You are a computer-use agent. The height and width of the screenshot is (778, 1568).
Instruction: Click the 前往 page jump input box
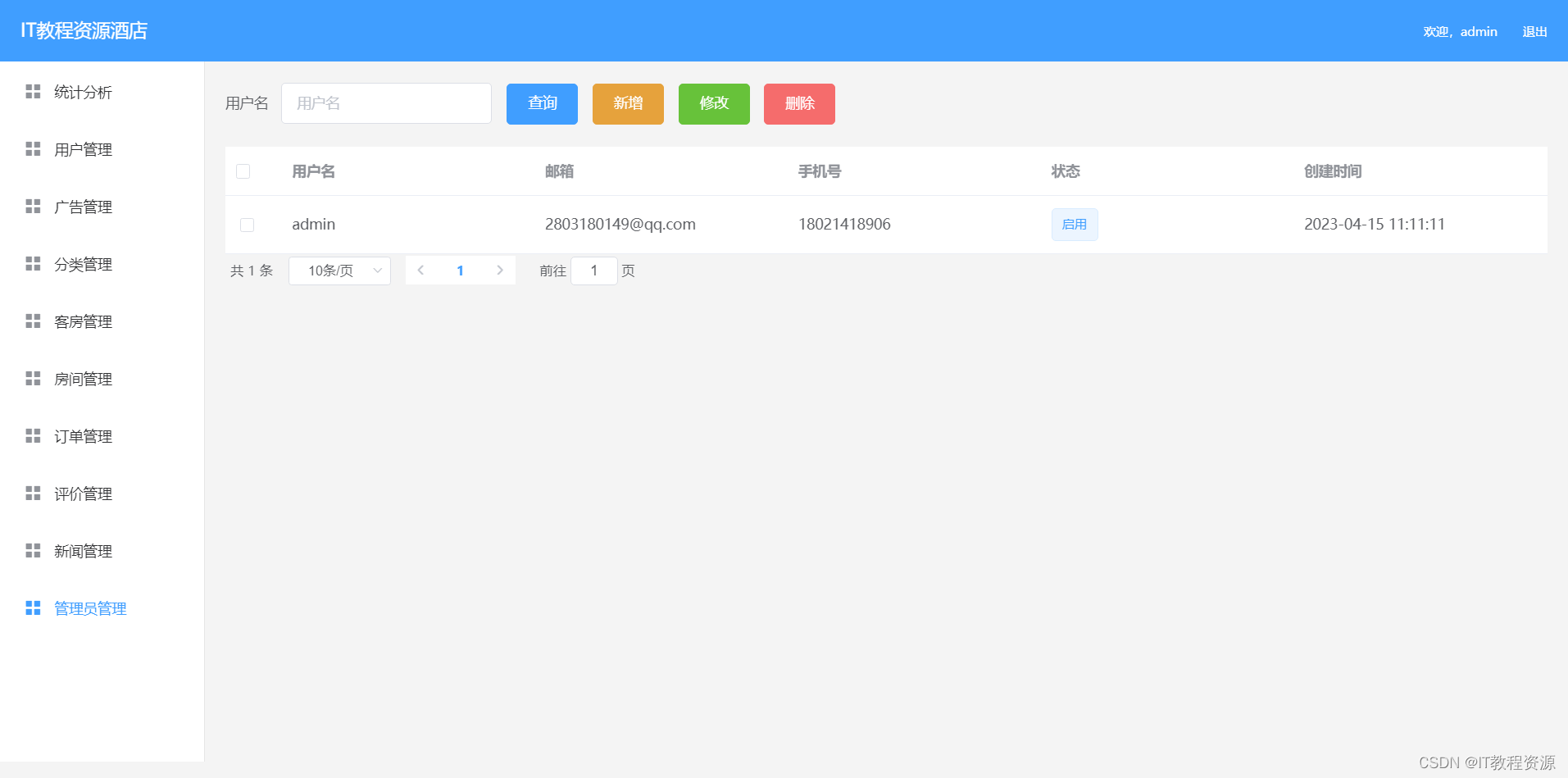click(593, 271)
